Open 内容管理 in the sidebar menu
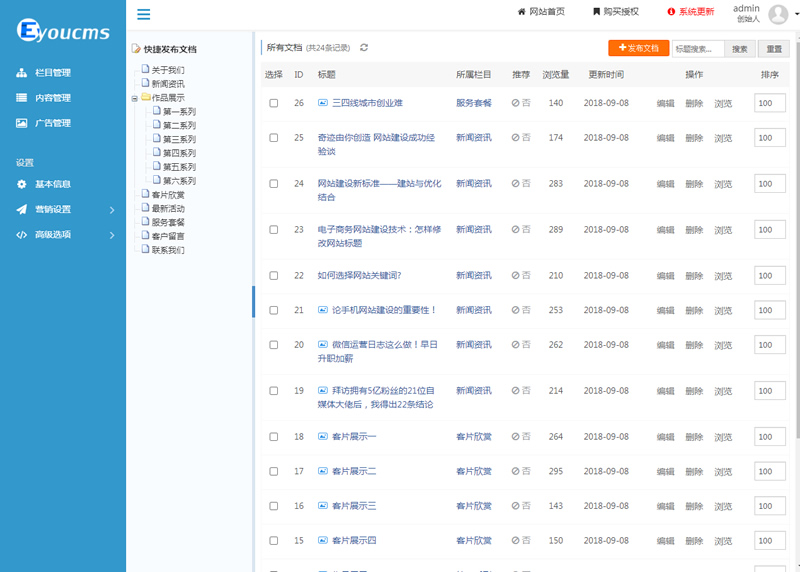The image size is (800, 572). click(x=52, y=98)
